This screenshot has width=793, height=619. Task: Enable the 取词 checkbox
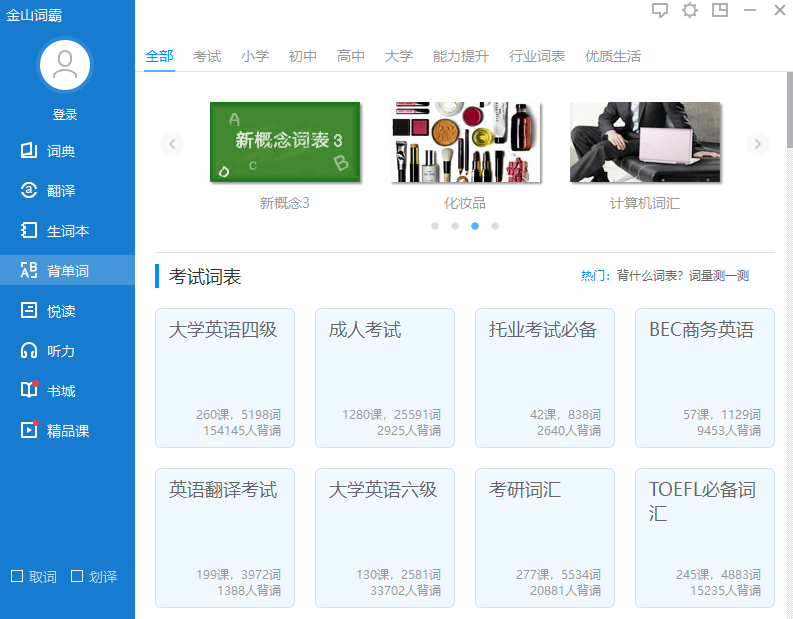tap(17, 576)
